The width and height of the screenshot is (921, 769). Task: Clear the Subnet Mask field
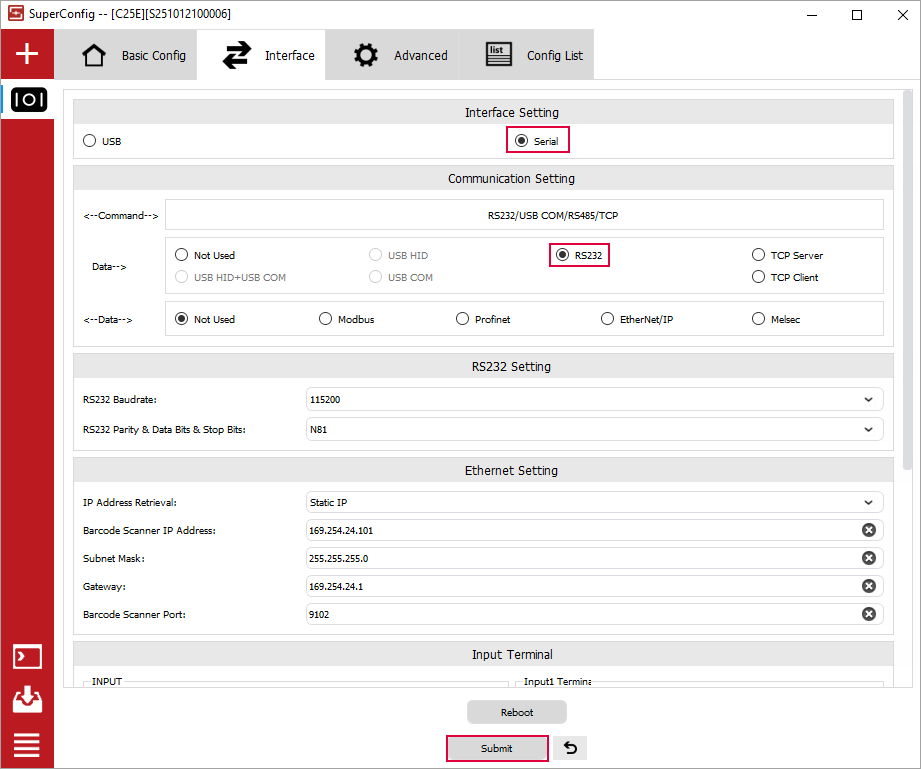tap(868, 558)
